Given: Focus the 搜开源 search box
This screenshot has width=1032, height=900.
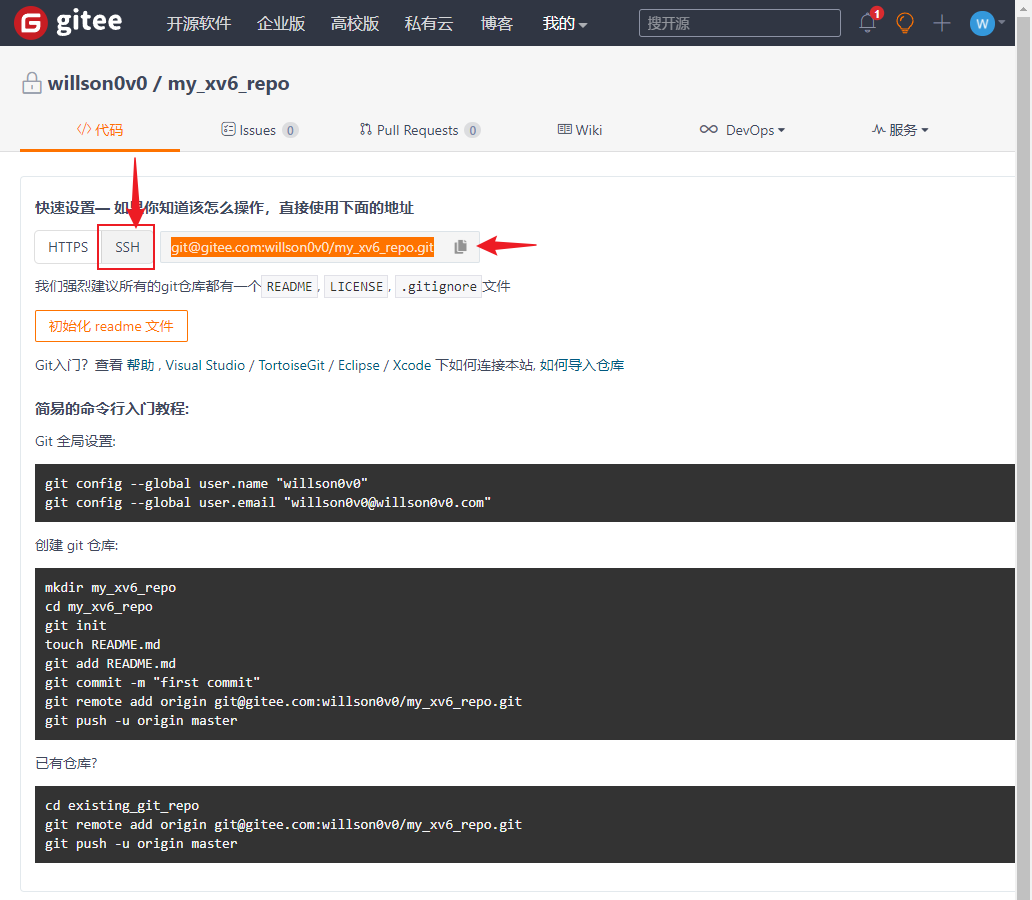Looking at the screenshot, I should tap(739, 23).
